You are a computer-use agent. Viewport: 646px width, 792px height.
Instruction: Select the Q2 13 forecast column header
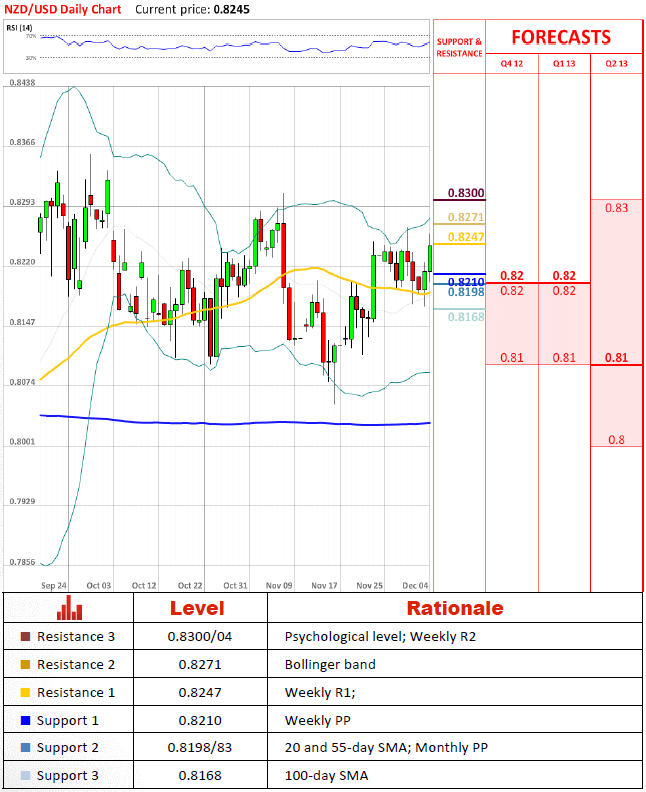click(x=617, y=63)
